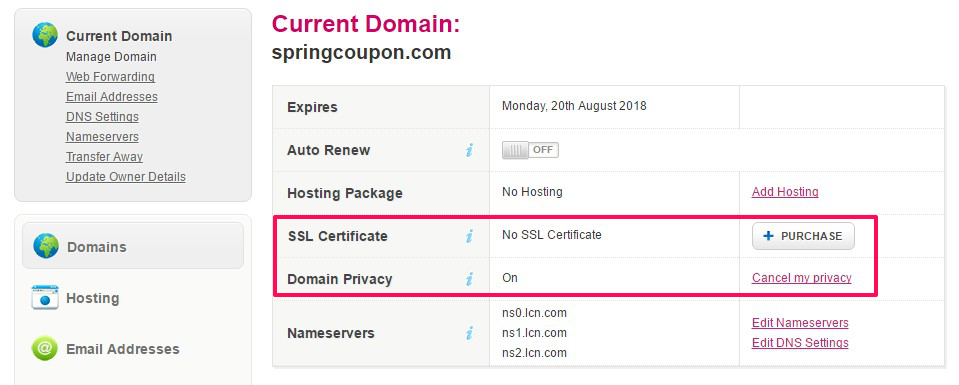Click Cancel my privacy link

[x=802, y=278]
